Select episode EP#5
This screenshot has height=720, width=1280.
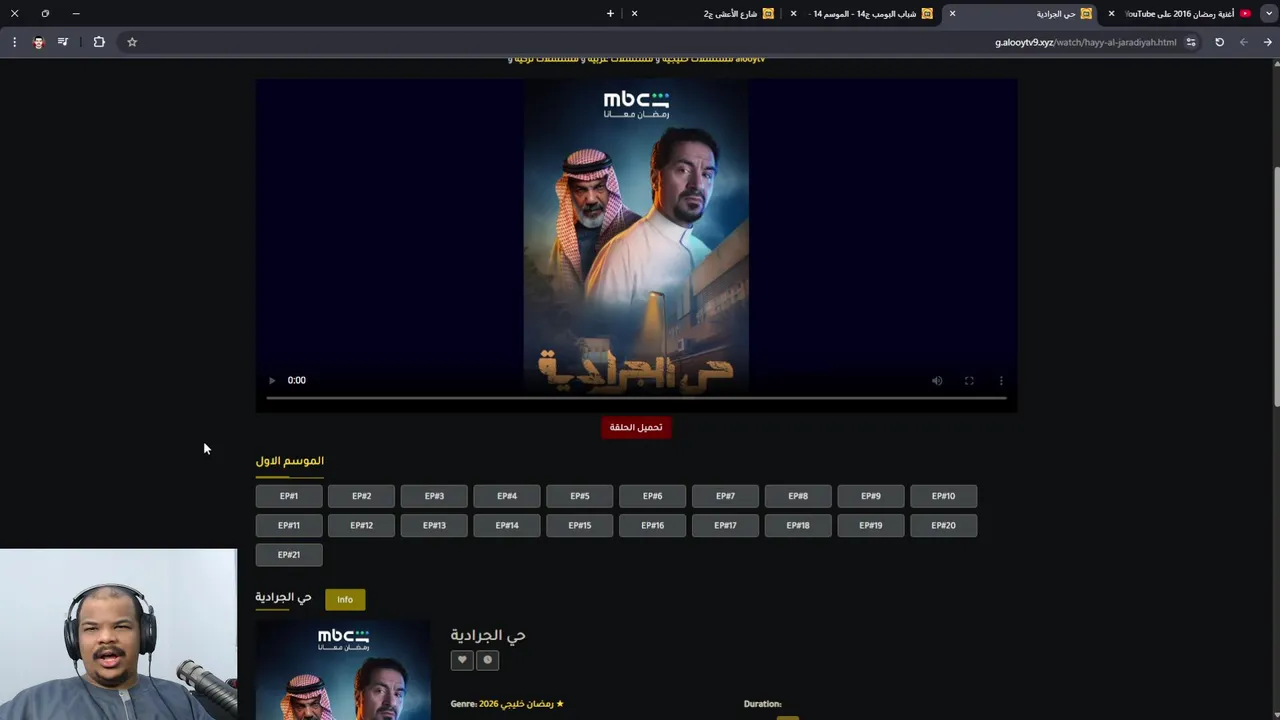click(x=580, y=496)
